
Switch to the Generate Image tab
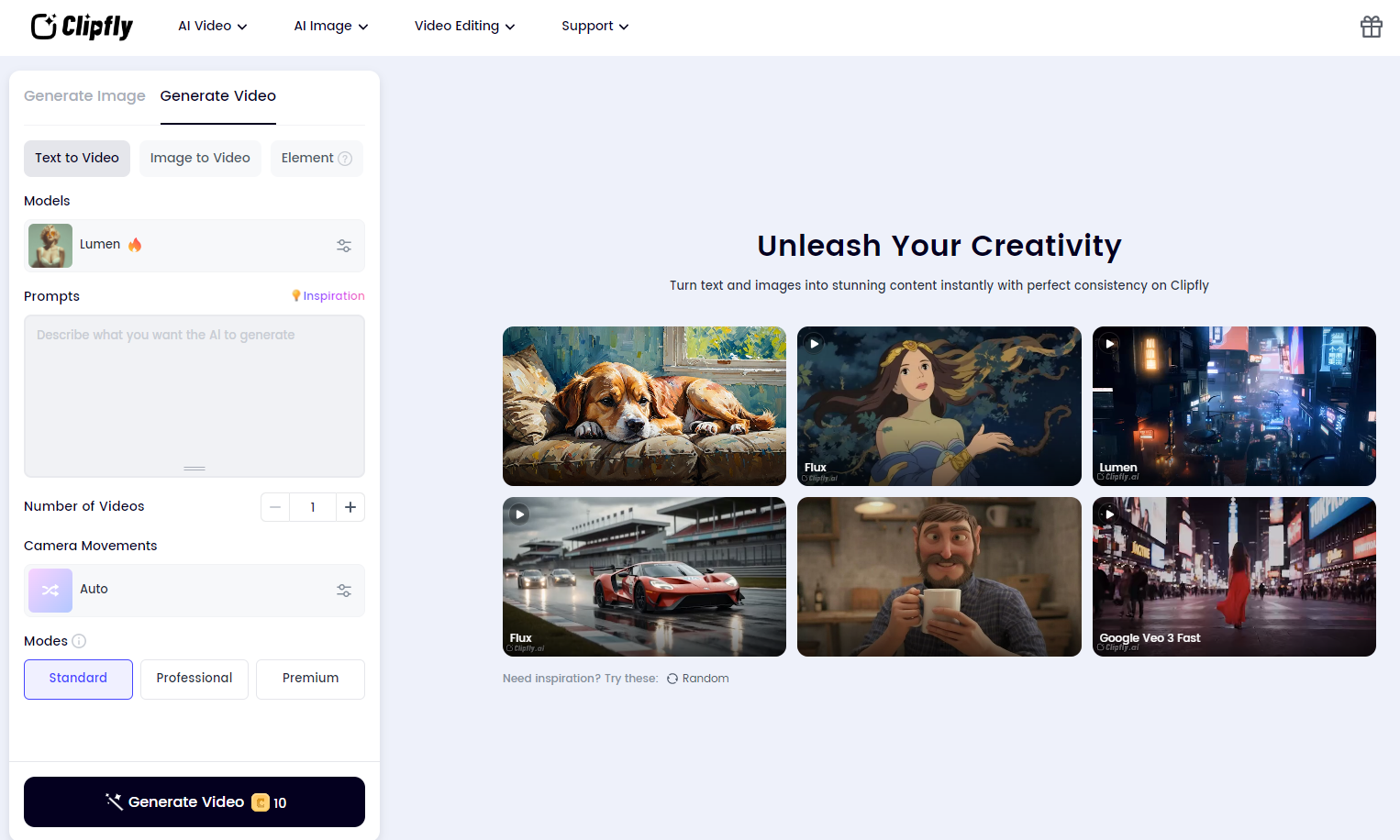84,96
